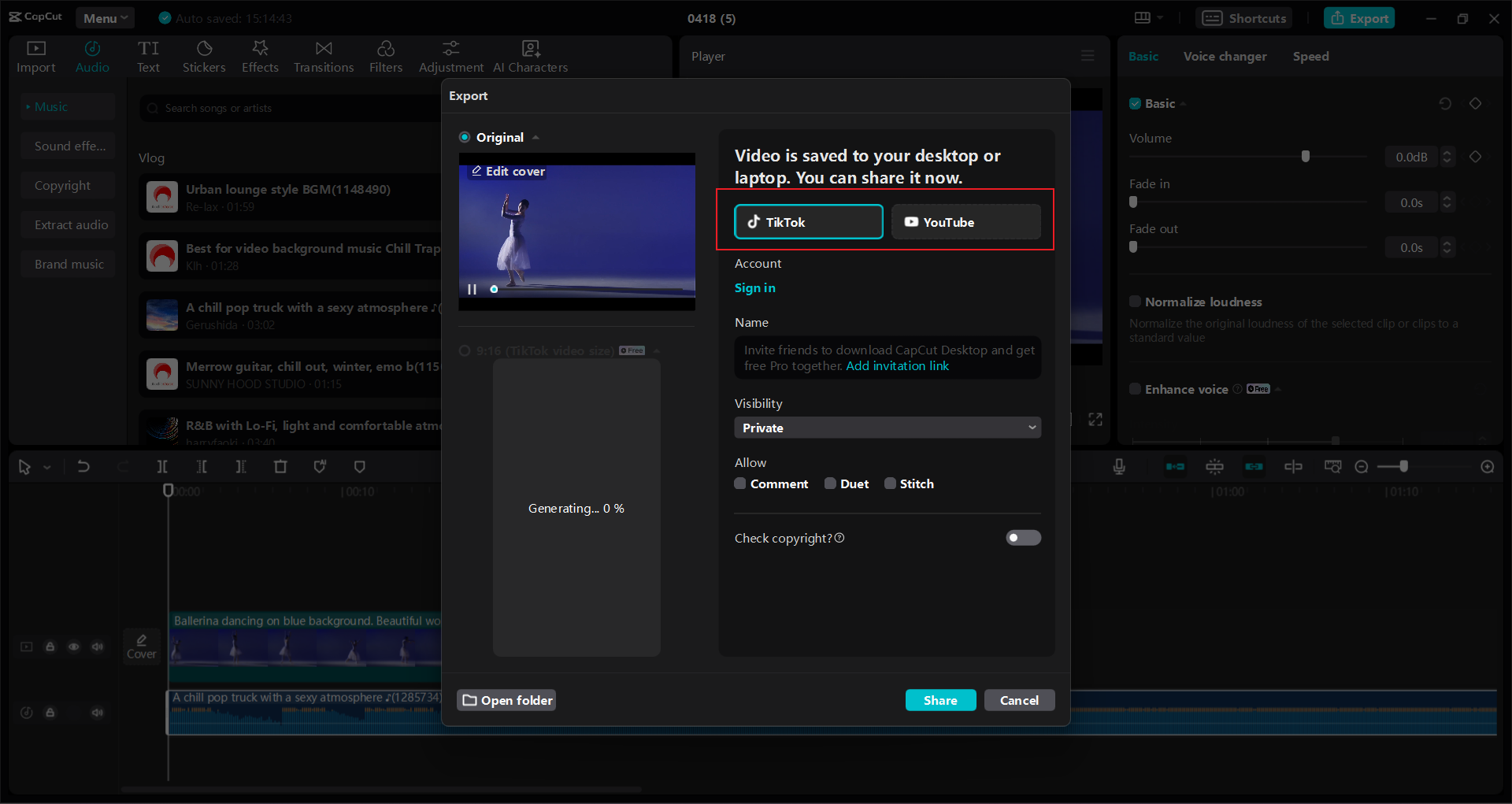The width and height of the screenshot is (1512, 804).
Task: Click the microphone record voiceover icon
Action: click(x=1119, y=467)
